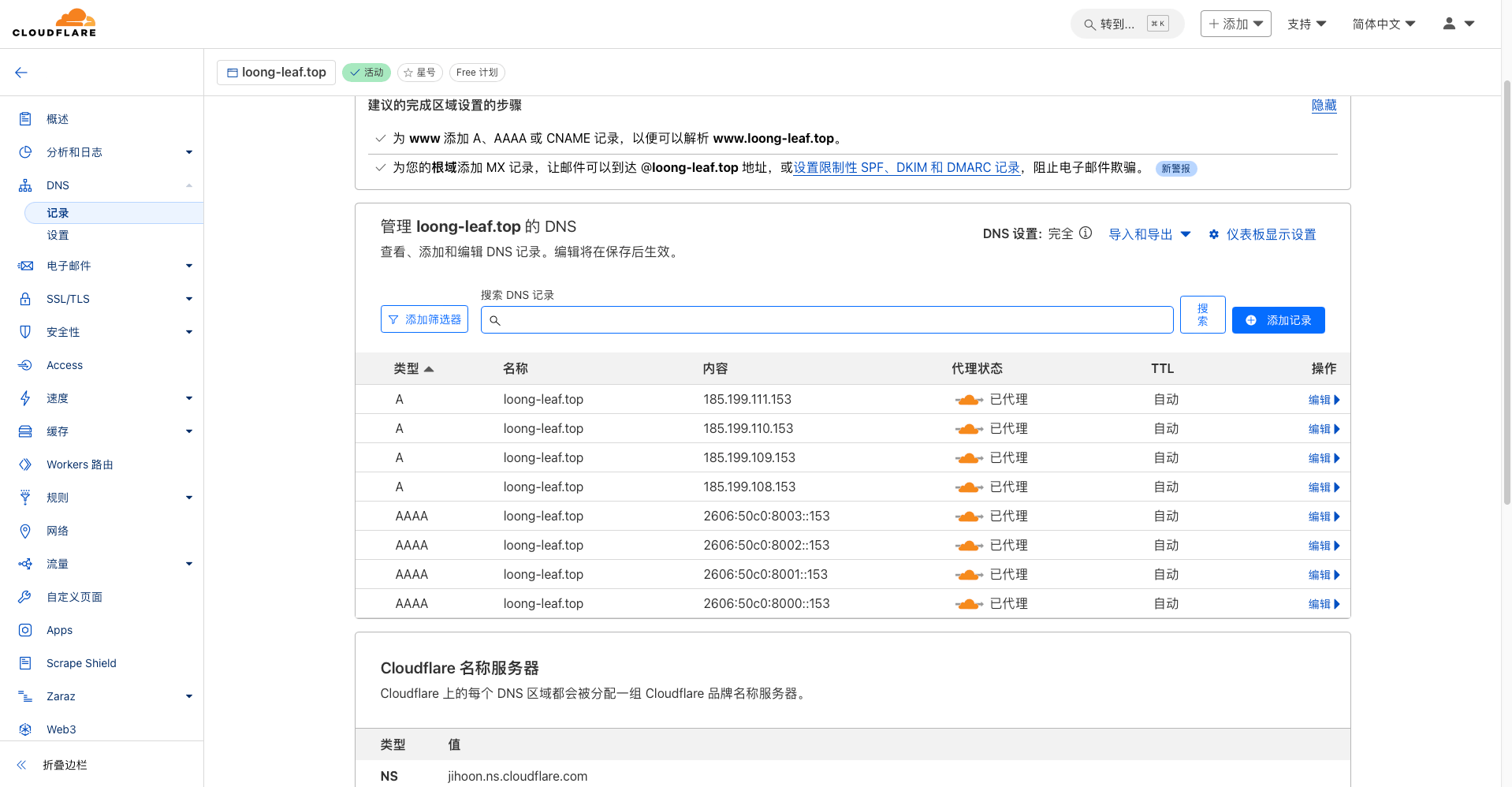Click the 流量 traffic icon
Image resolution: width=1512 pixels, height=787 pixels.
point(25,564)
